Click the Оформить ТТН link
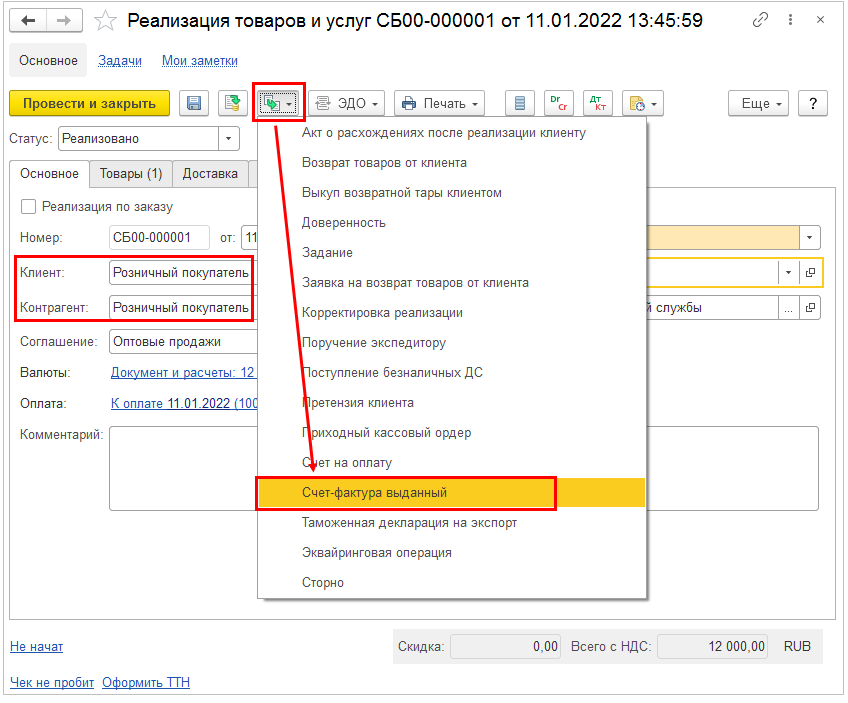Viewport: 848px width, 703px height. (x=146, y=683)
